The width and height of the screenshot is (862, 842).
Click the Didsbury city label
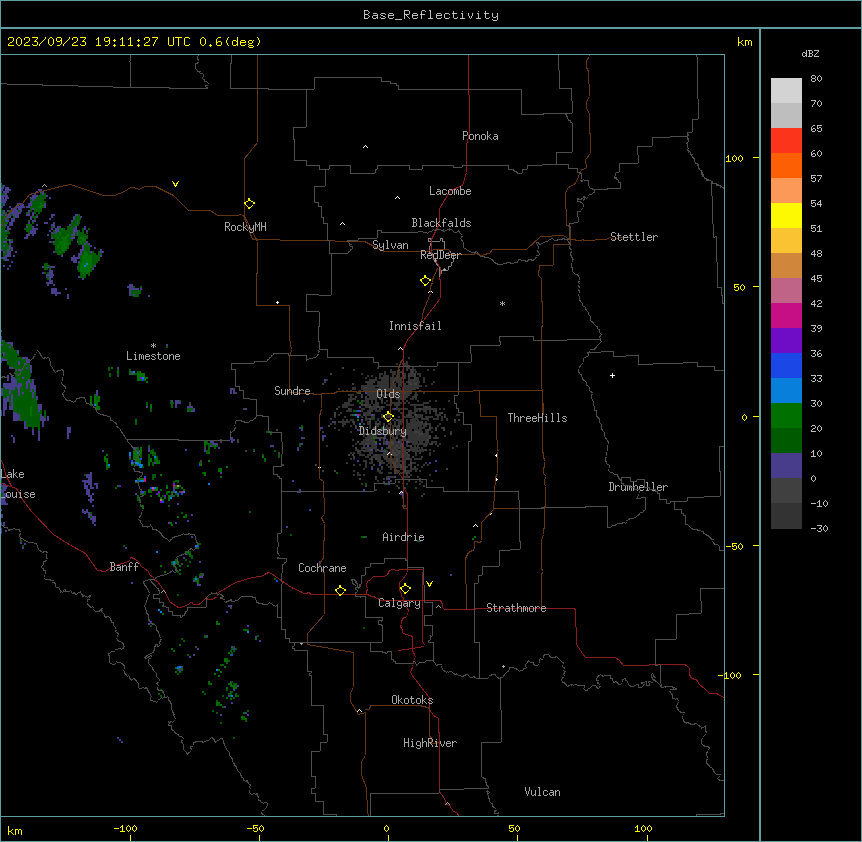[x=383, y=431]
